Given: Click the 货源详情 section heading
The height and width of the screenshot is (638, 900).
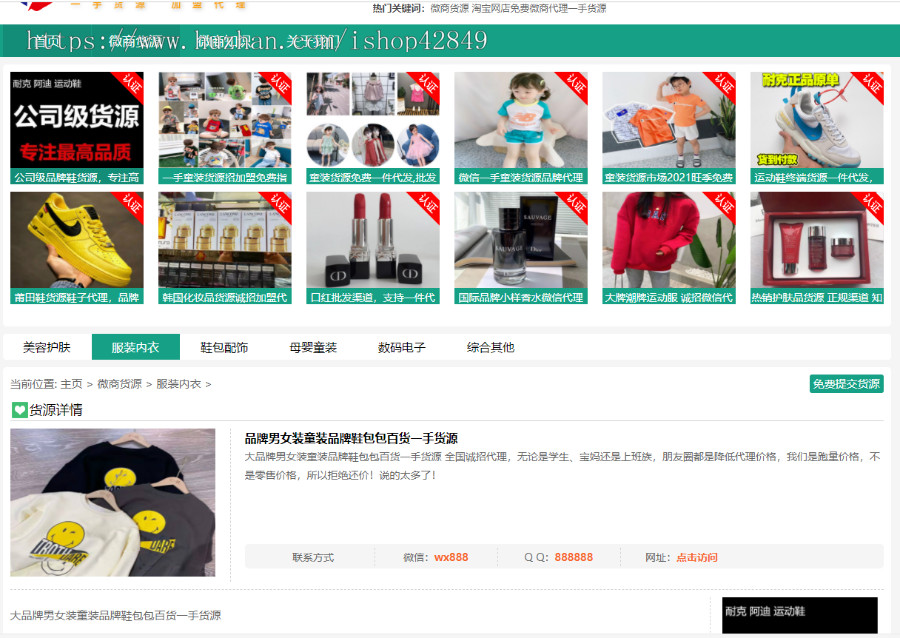Looking at the screenshot, I should pyautogui.click(x=56, y=410).
